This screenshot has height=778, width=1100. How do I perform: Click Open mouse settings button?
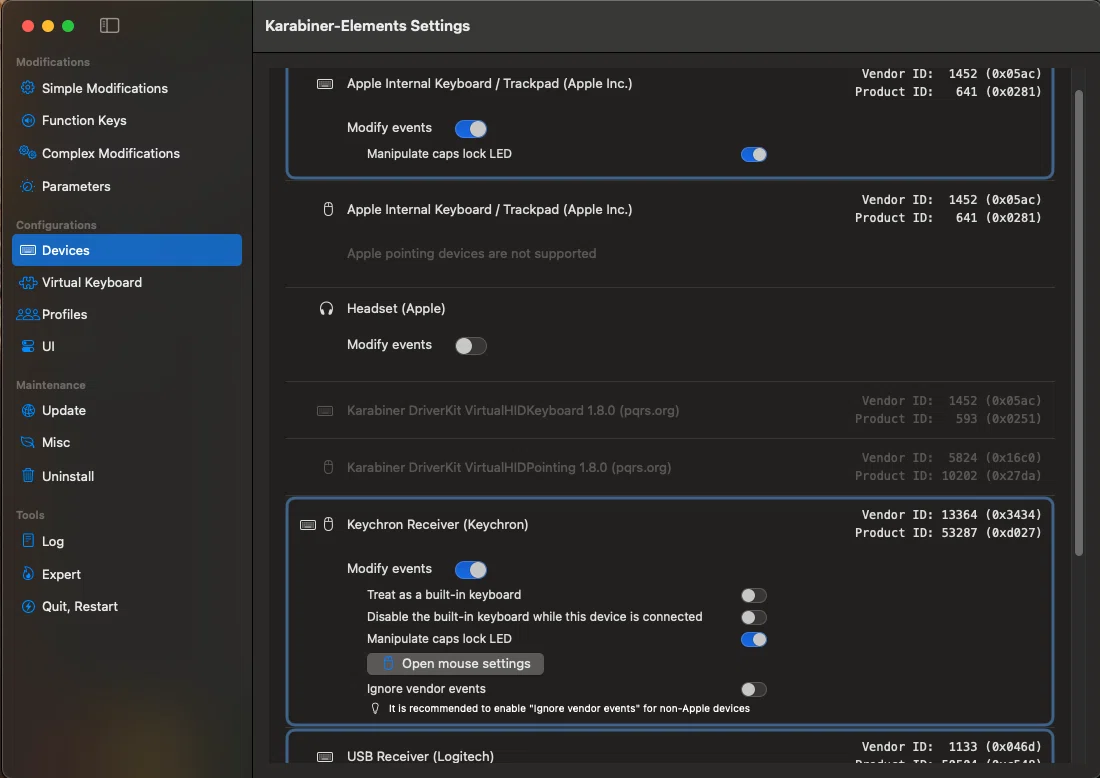tap(455, 664)
